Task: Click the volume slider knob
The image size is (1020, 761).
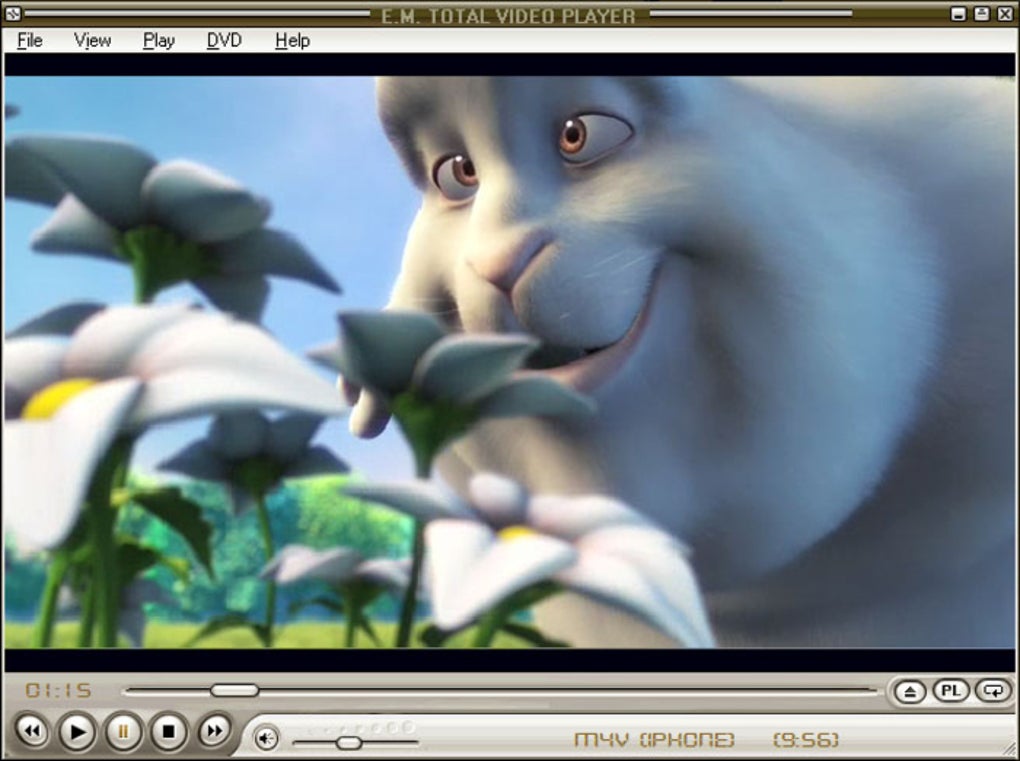Action: coord(349,742)
